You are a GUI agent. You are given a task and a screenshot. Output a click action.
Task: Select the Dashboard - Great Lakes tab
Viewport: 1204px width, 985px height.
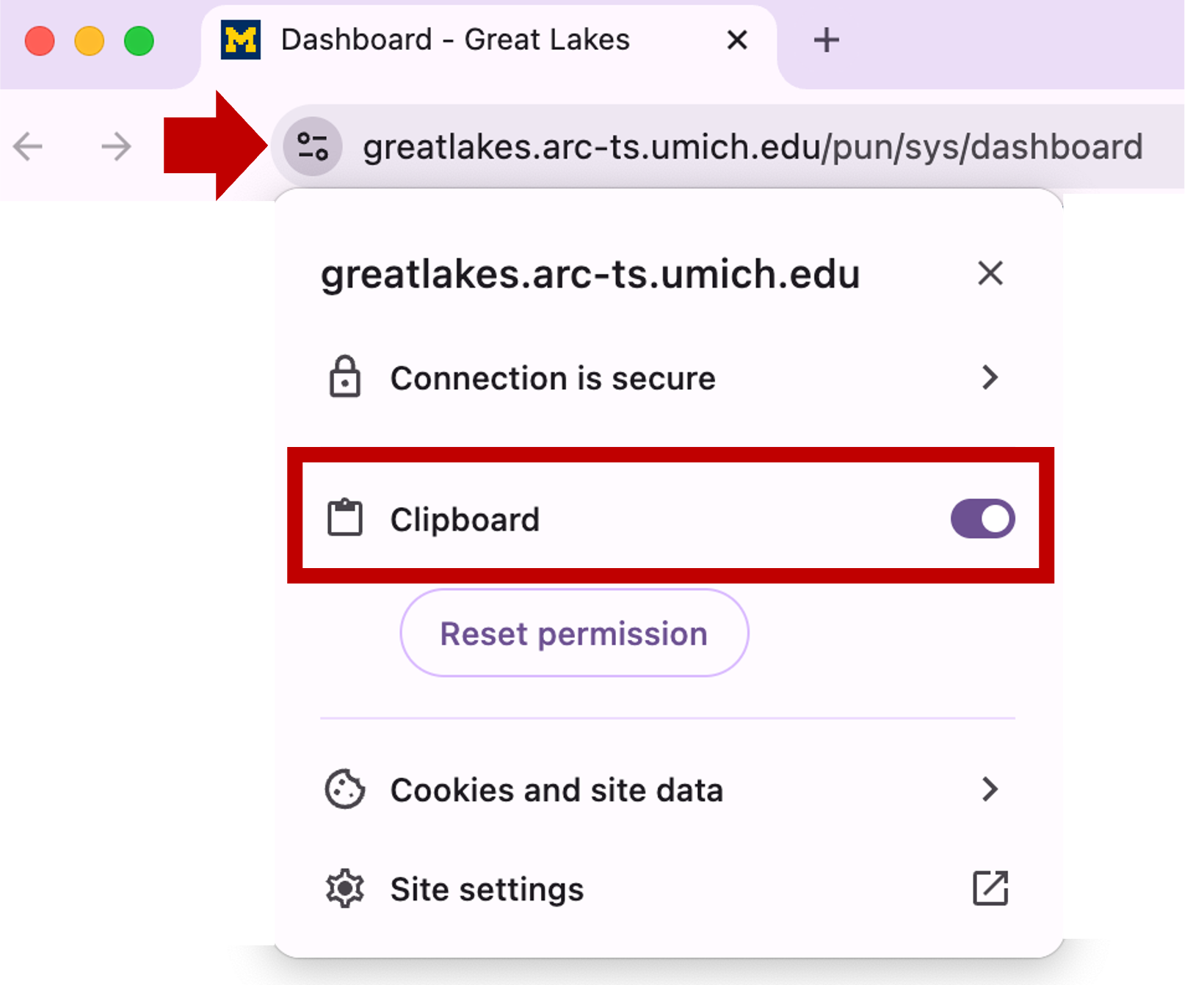click(455, 40)
